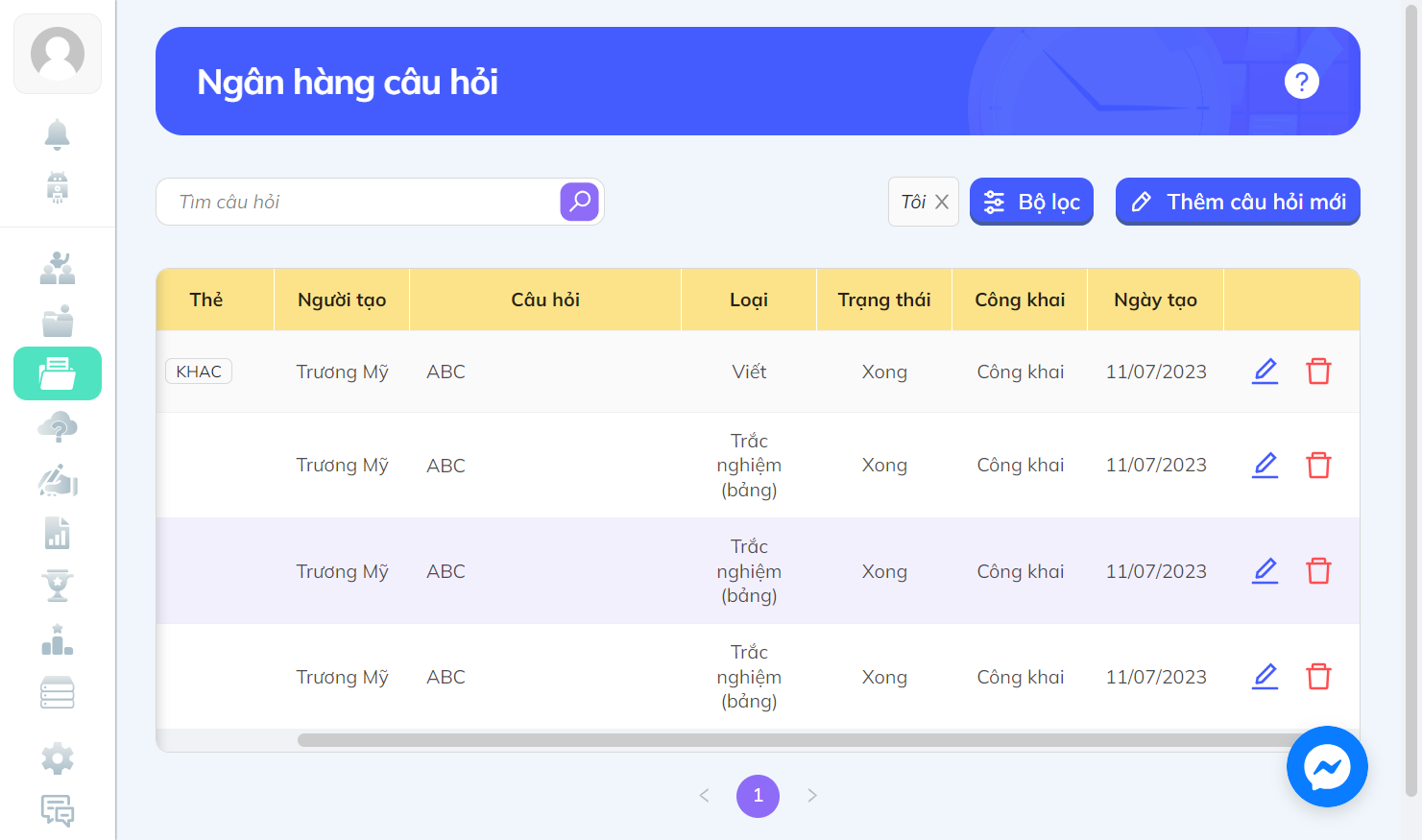1422x840 pixels.
Task: Open the feedback chat bubbles icon
Action: (x=58, y=811)
